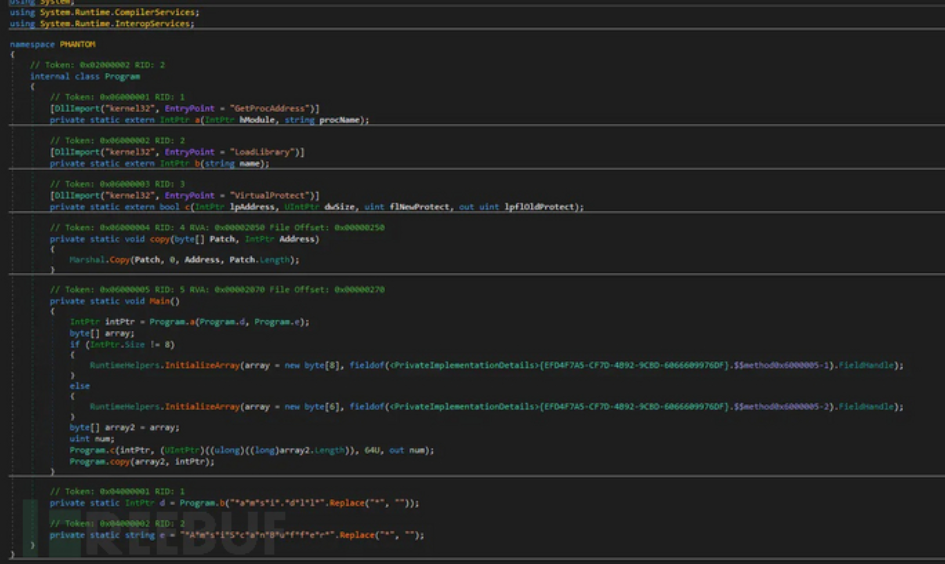
Task: Select the Program class name in its declaration
Action: tap(122, 76)
